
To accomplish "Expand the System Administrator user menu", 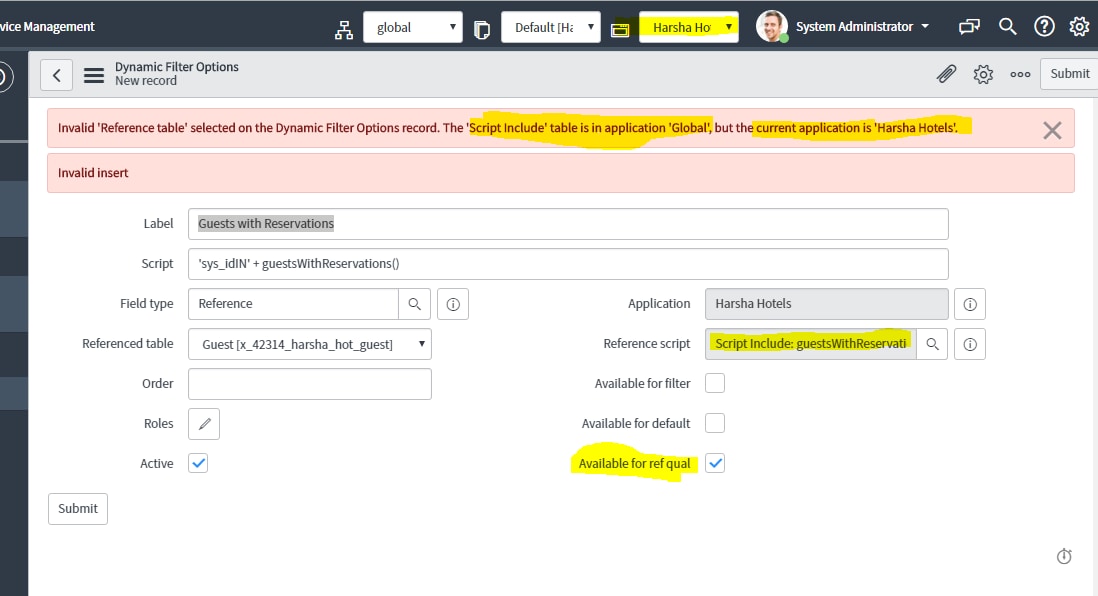I will point(862,27).
